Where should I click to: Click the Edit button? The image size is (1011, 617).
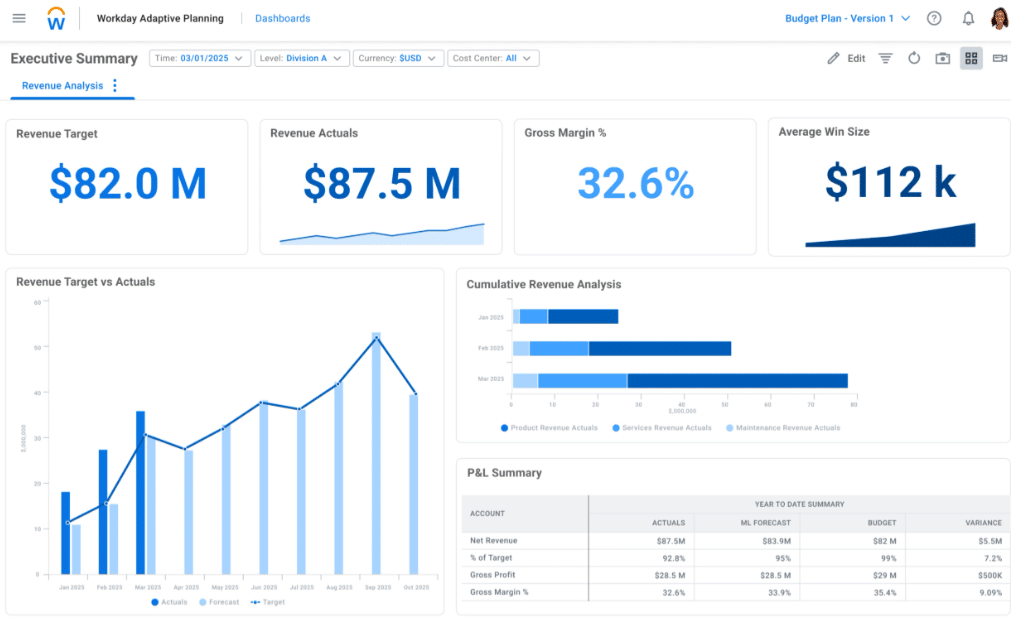pos(846,58)
